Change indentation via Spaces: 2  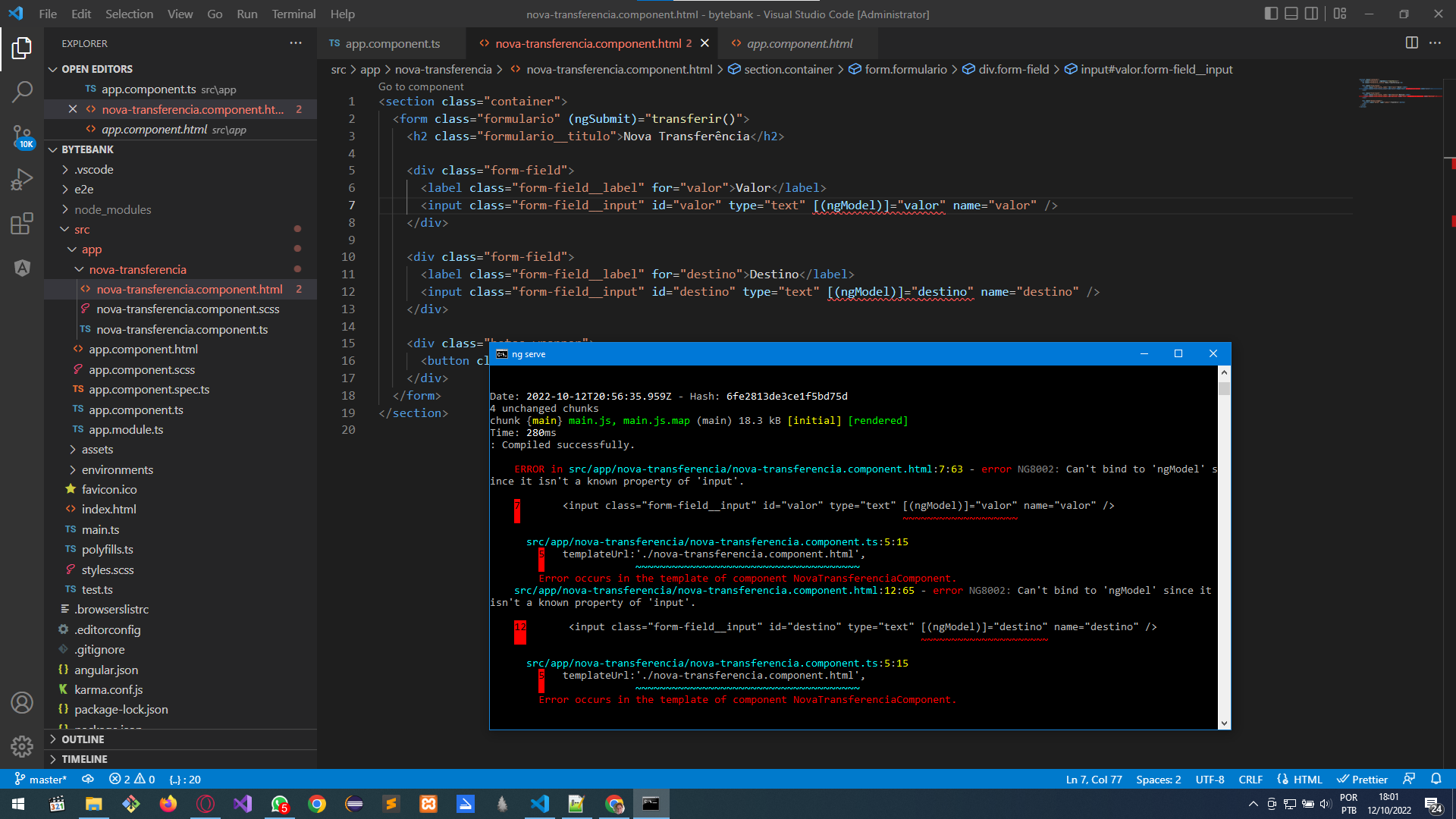pyautogui.click(x=1158, y=780)
